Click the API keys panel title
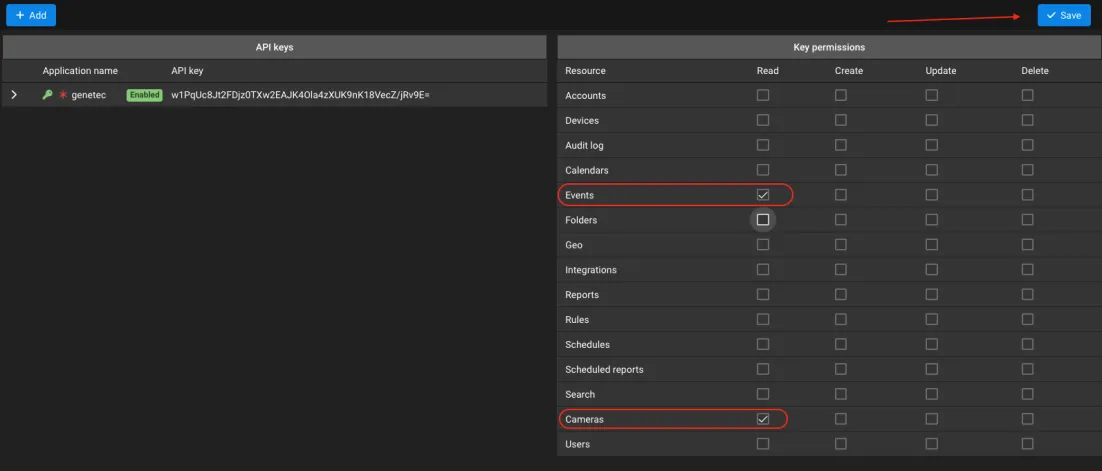This screenshot has width=1102, height=471. pos(274,47)
